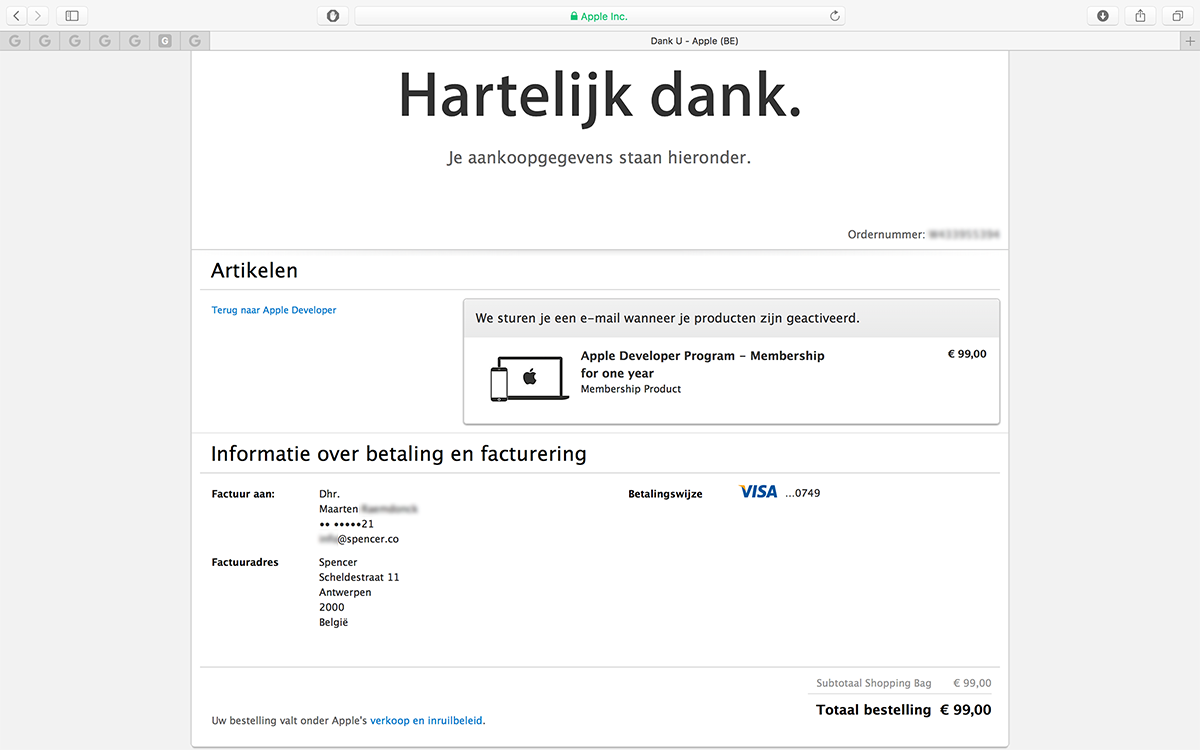Click the card number ending '...0749'

point(802,493)
